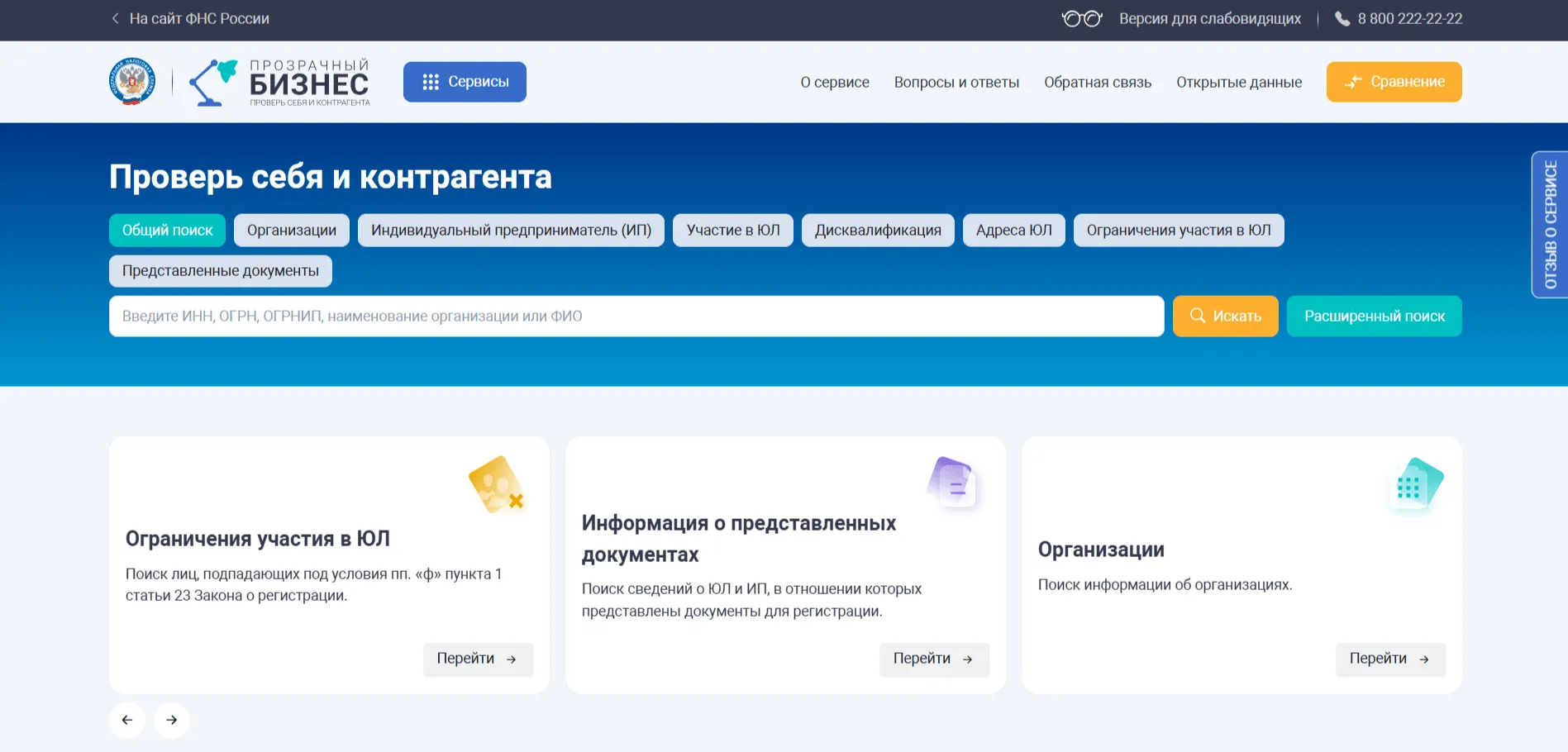Screen dimensions: 1568x752
Task: Open Сервисы via the grid icon button
Action: tap(464, 81)
